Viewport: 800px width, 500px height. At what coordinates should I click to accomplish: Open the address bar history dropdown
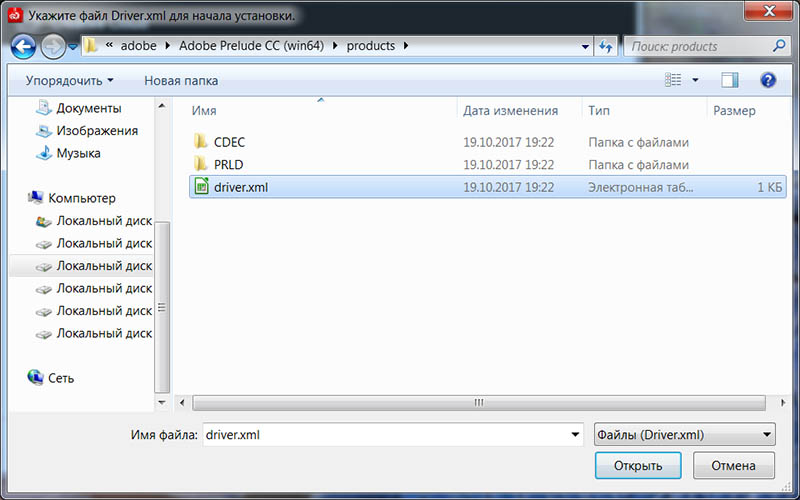pos(585,46)
